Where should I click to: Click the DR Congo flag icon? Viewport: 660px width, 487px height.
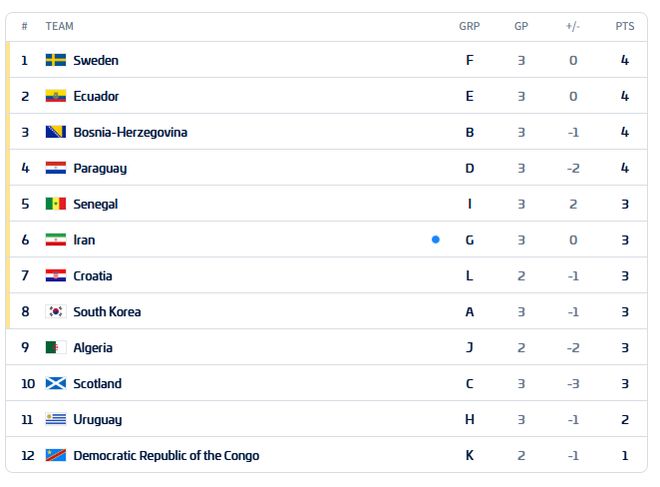point(56,455)
